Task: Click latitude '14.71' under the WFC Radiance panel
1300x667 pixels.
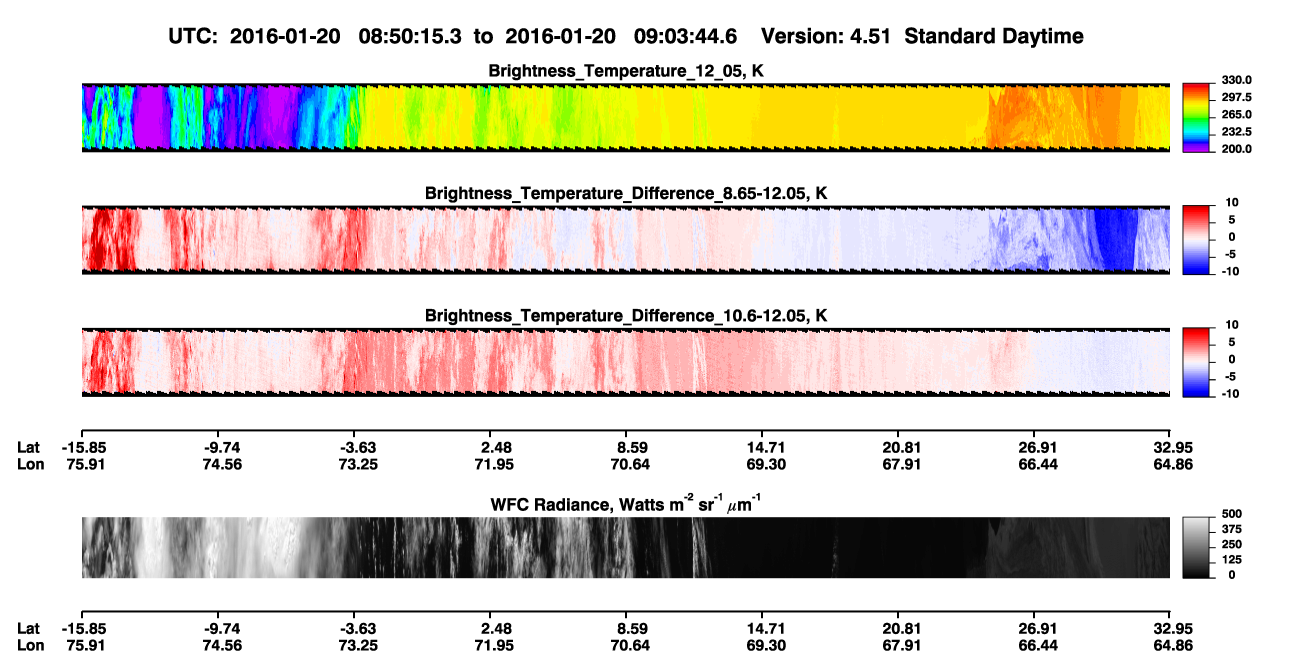Action: point(765,628)
